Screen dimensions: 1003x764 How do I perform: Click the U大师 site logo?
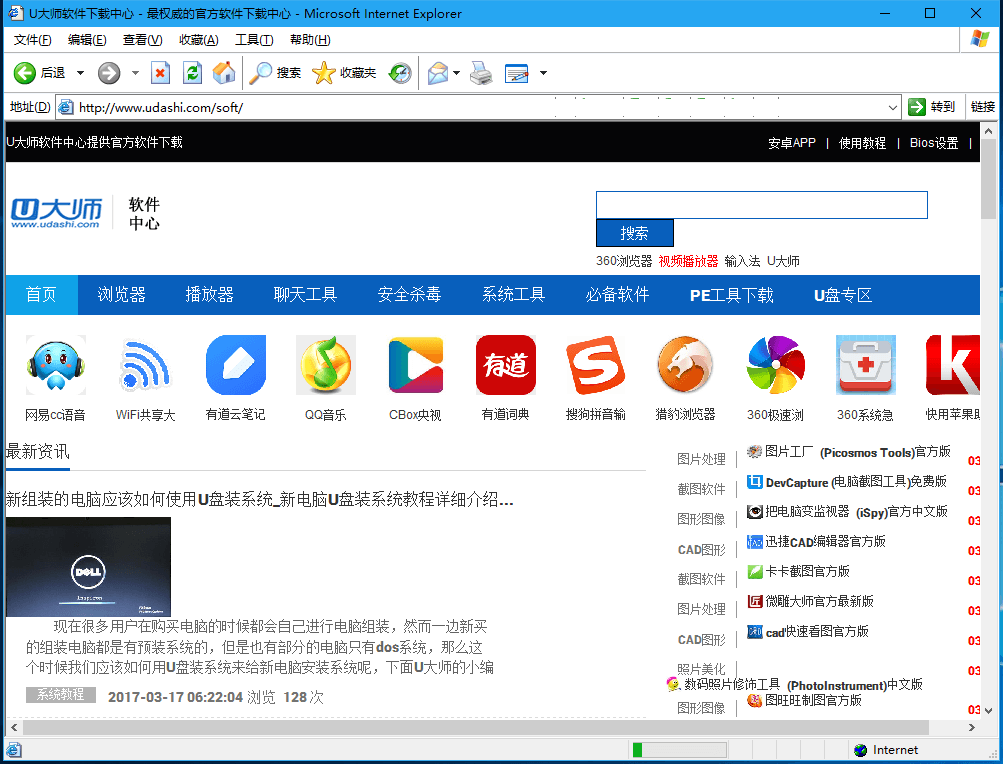coord(56,212)
